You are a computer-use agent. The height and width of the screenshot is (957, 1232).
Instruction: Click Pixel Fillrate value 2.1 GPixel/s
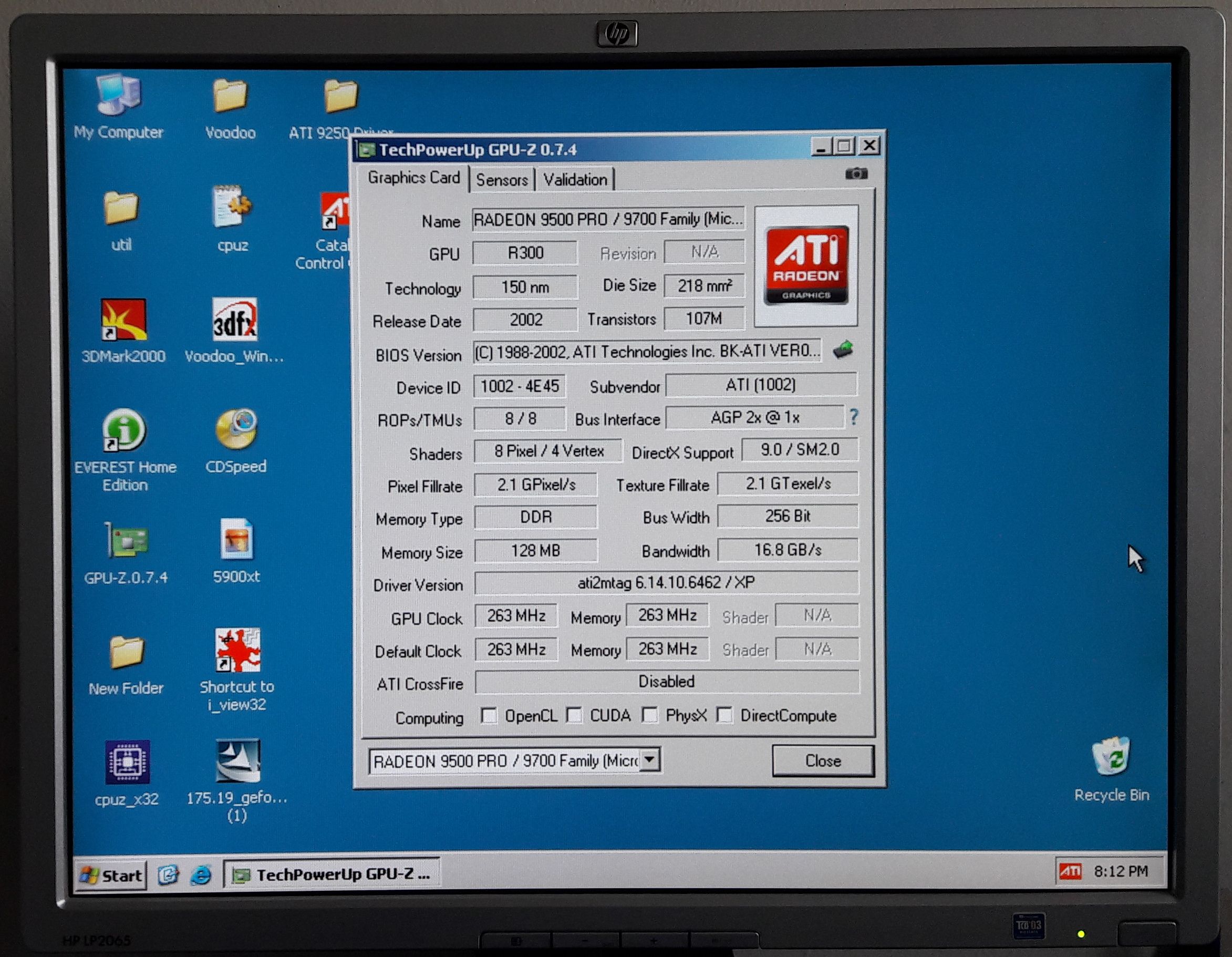[x=536, y=485]
